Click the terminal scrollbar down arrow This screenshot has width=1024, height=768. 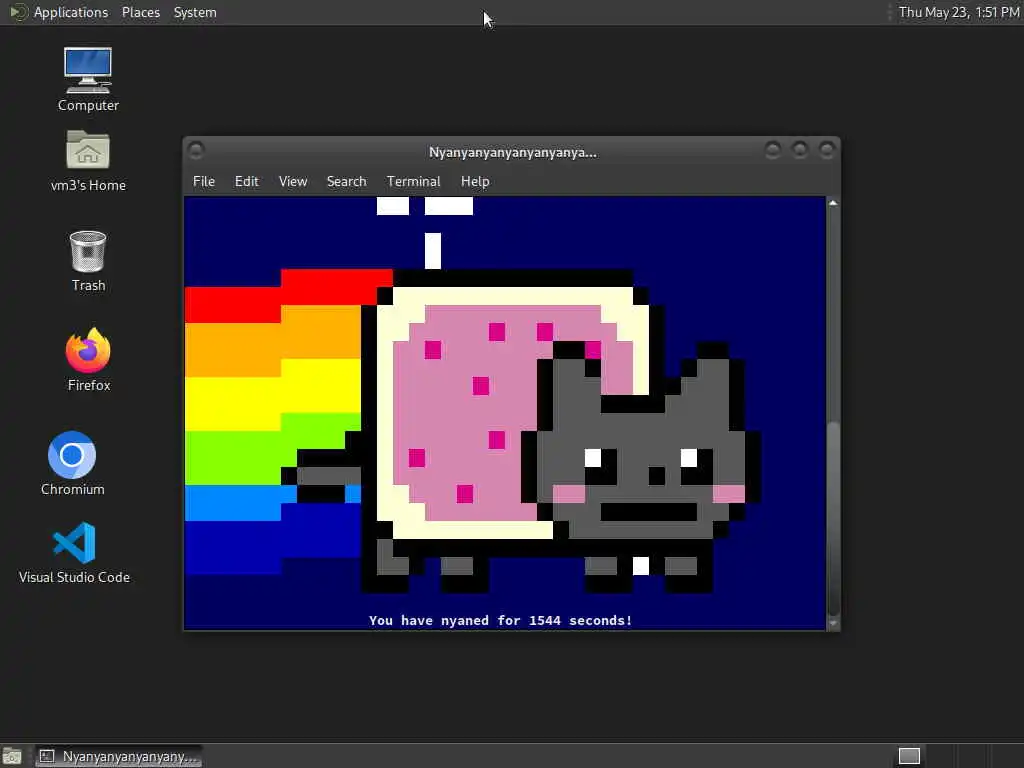click(833, 623)
